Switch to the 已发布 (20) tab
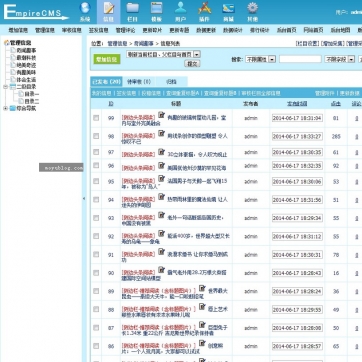This screenshot has width=362, height=362. pyautogui.click(x=106, y=82)
